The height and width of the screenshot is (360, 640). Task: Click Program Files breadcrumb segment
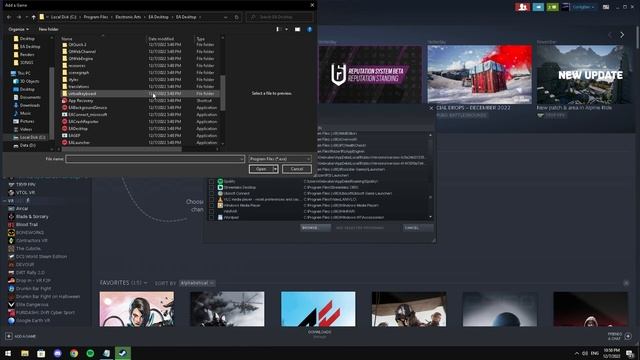96,17
